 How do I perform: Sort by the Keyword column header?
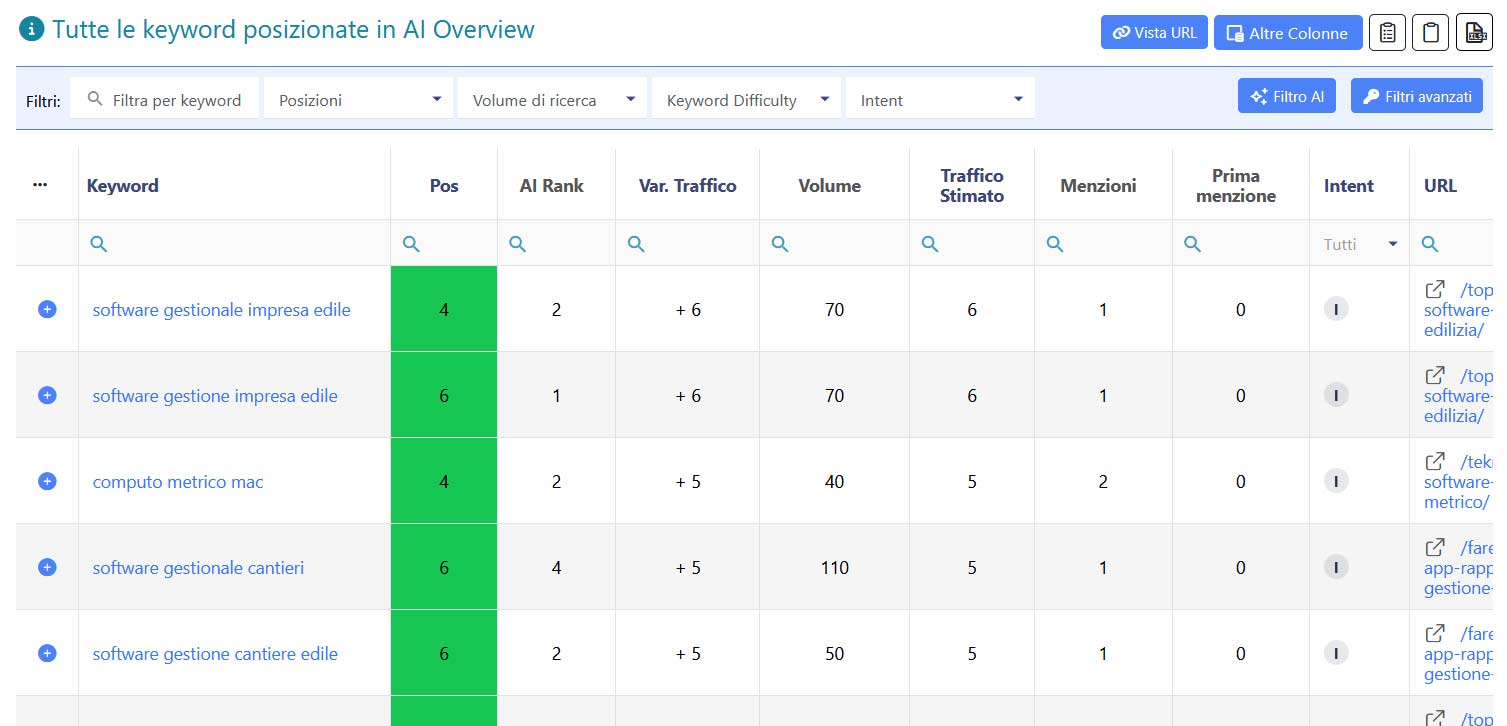pos(123,185)
